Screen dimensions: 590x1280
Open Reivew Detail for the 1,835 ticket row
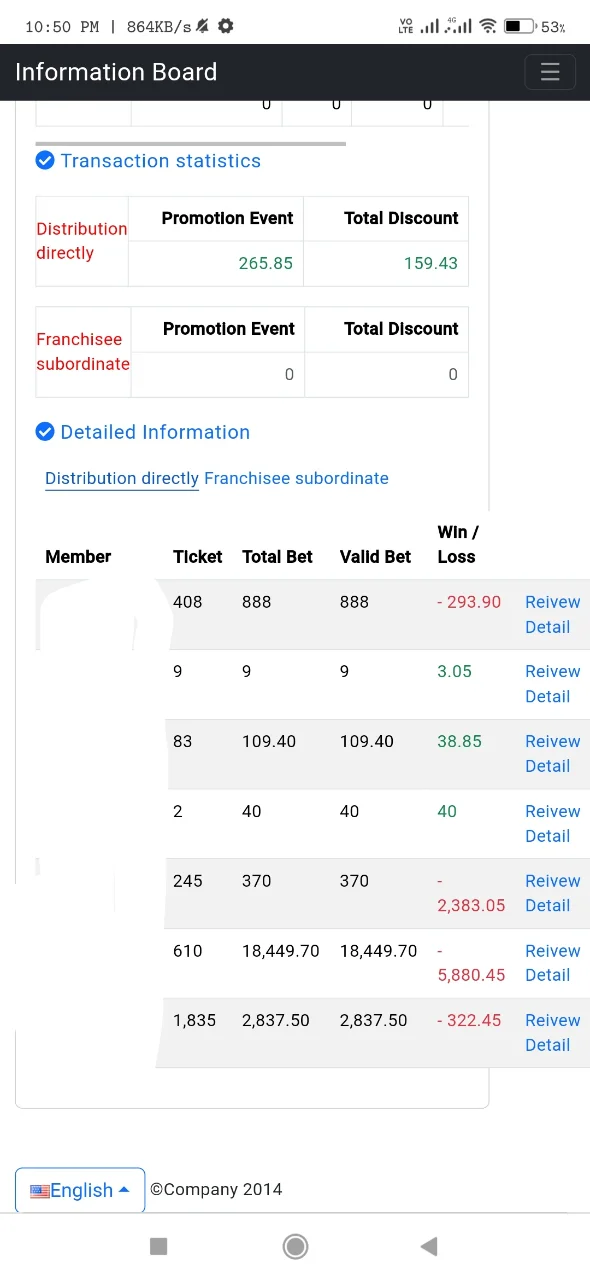pos(553,1032)
